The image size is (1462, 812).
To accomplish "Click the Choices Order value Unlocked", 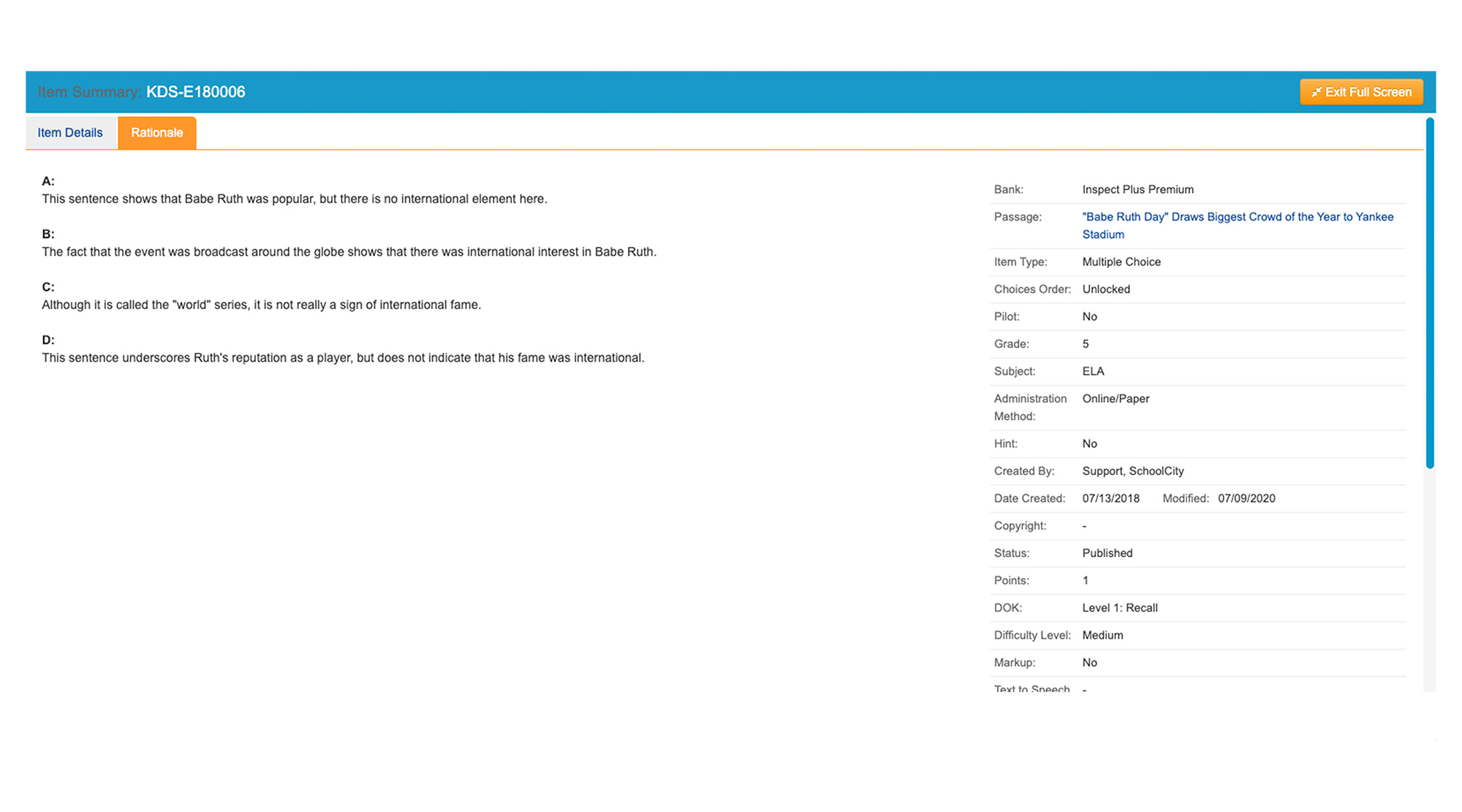I will pyautogui.click(x=1106, y=289).
